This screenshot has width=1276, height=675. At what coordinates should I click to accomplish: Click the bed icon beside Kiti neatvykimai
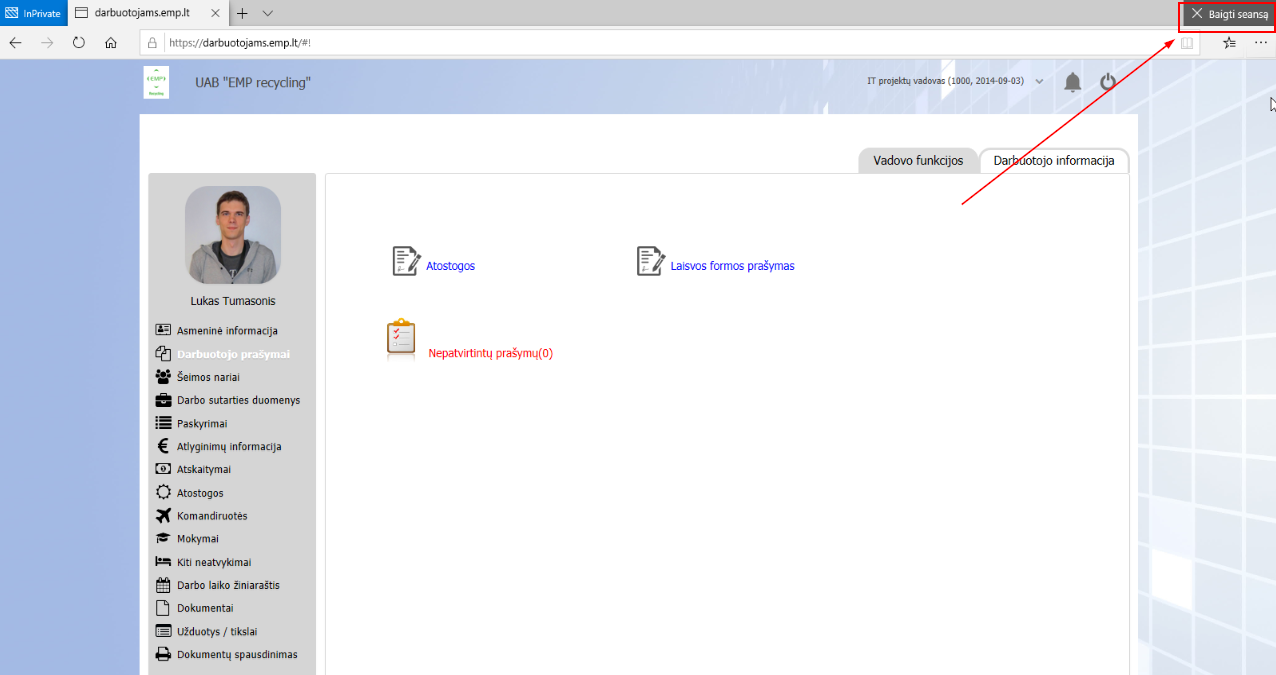coord(163,561)
